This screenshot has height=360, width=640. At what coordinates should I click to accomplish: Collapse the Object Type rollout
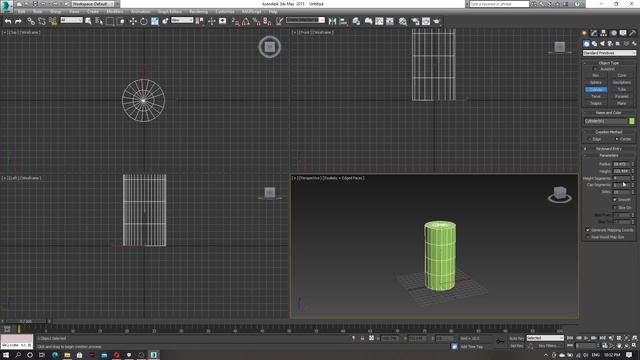pos(609,63)
